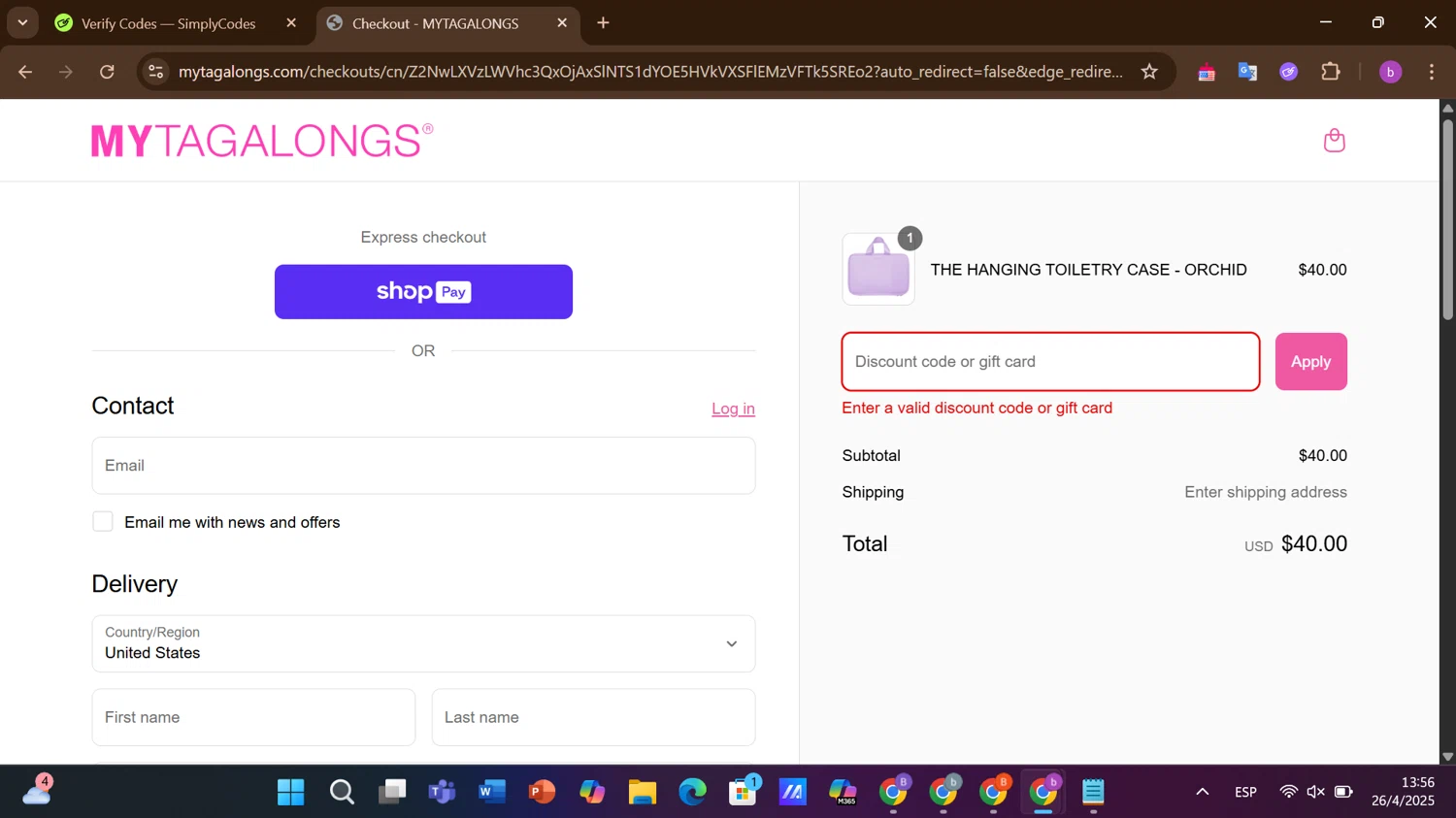Launch Microsoft Teams from taskbar

click(442, 793)
